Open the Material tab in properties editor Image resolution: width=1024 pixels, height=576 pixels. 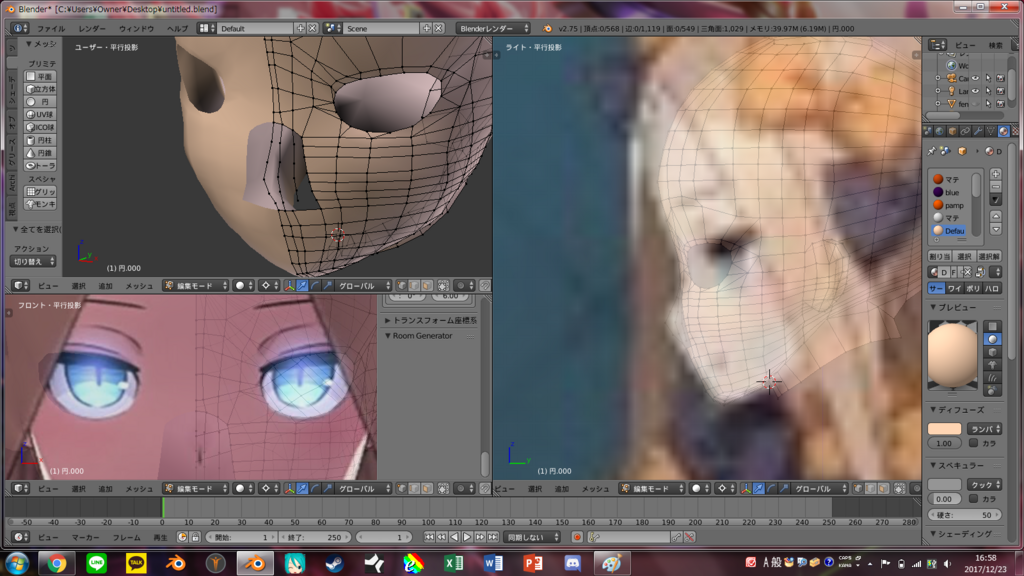[1004, 131]
